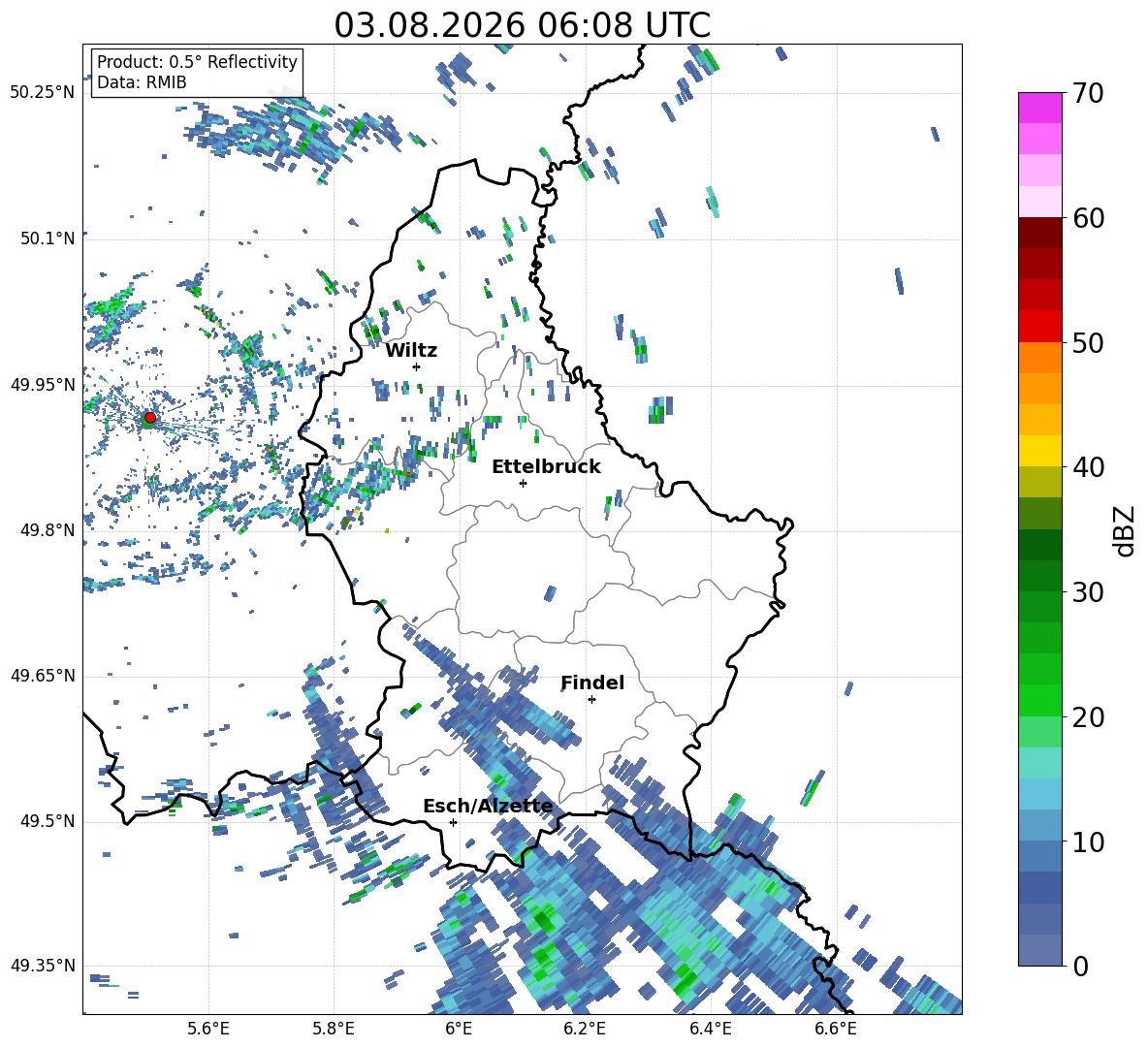The height and width of the screenshot is (1048, 1148).
Task: Click the 03.08.2026 06:08 UTC title
Action: click(522, 25)
